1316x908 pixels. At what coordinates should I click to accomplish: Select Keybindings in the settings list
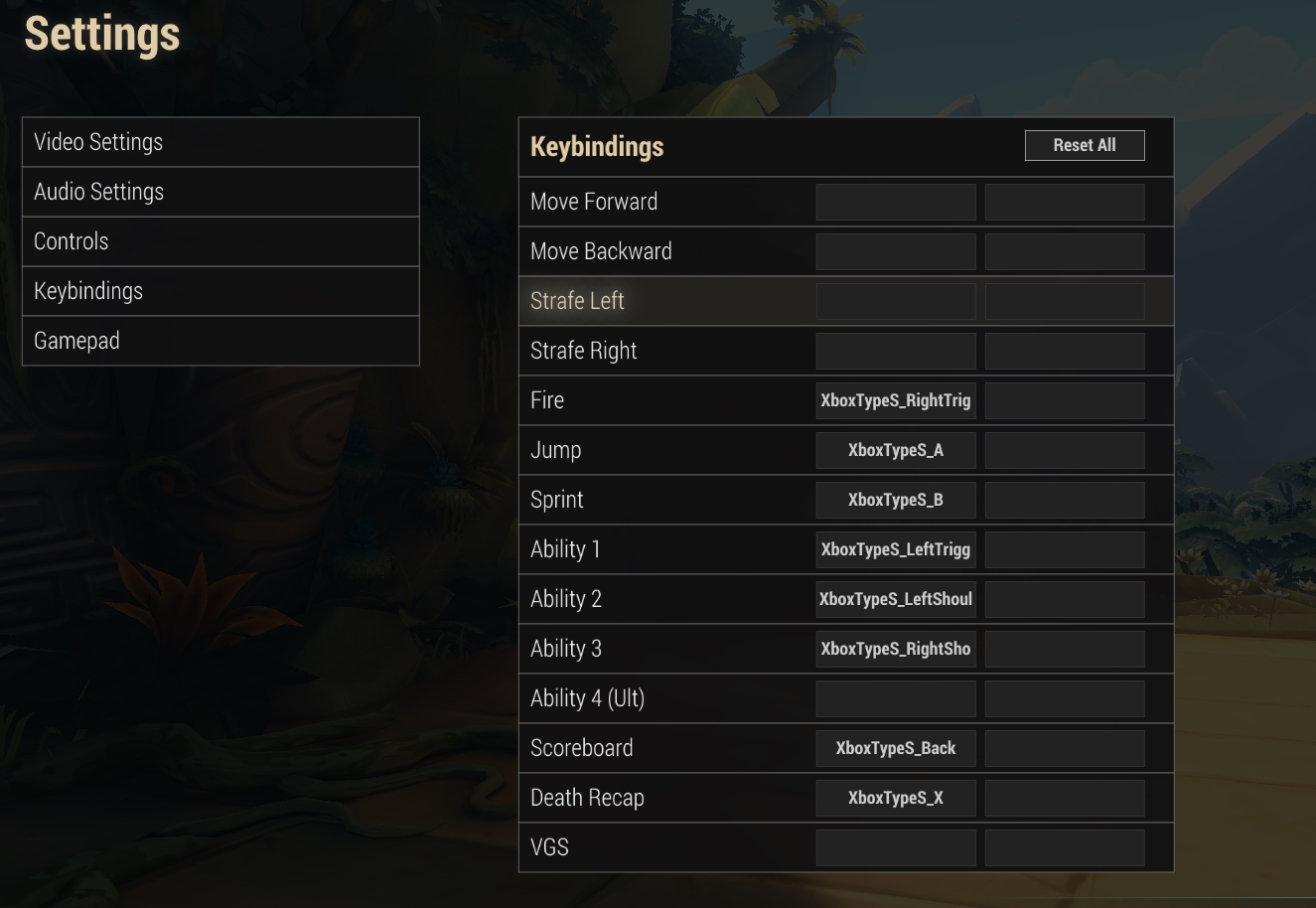(x=220, y=291)
